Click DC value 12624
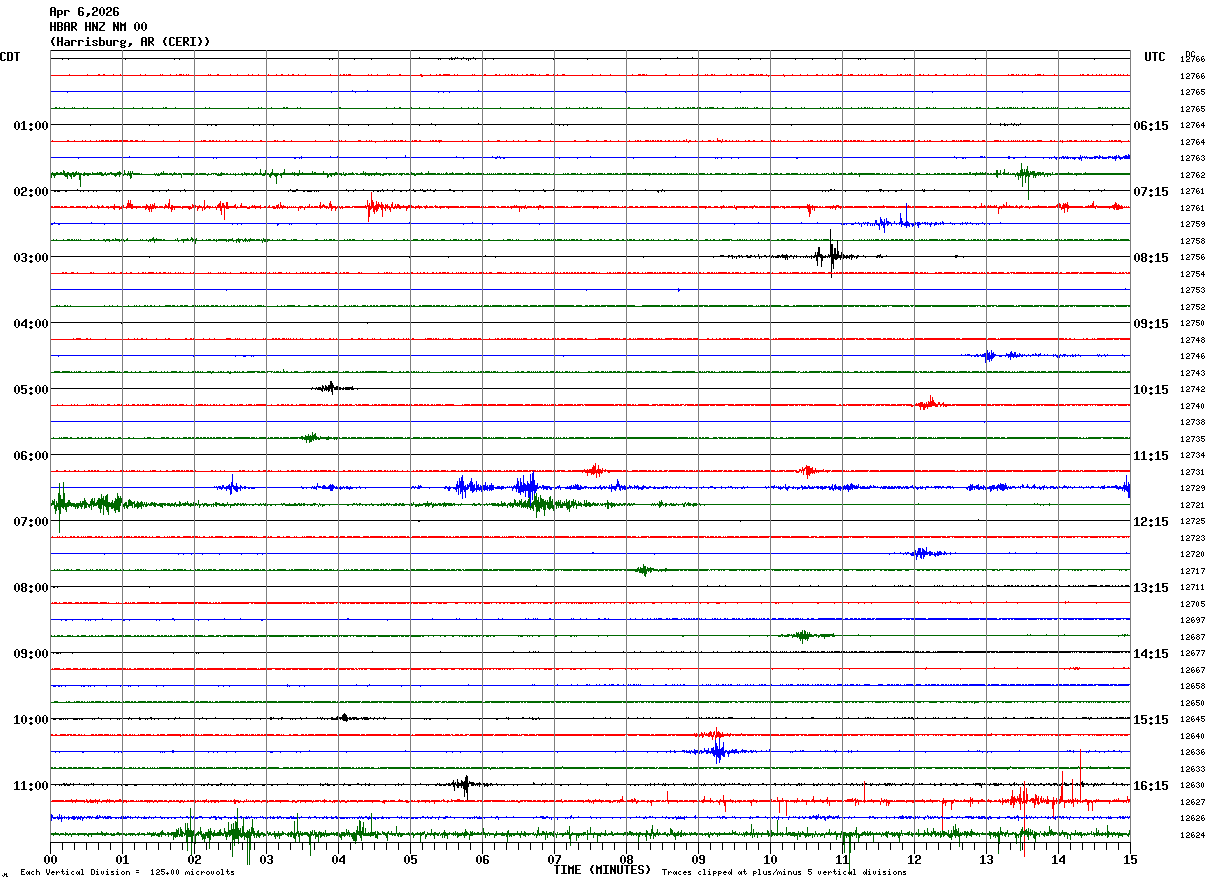The width and height of the screenshot is (1210, 886). click(x=1192, y=836)
